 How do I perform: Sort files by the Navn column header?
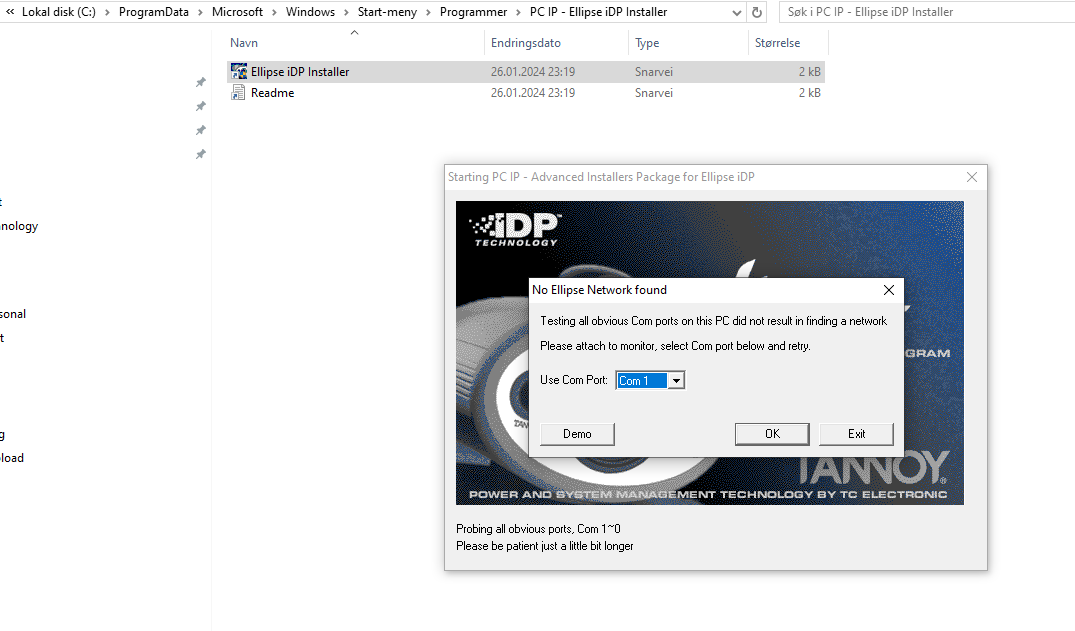pos(244,43)
